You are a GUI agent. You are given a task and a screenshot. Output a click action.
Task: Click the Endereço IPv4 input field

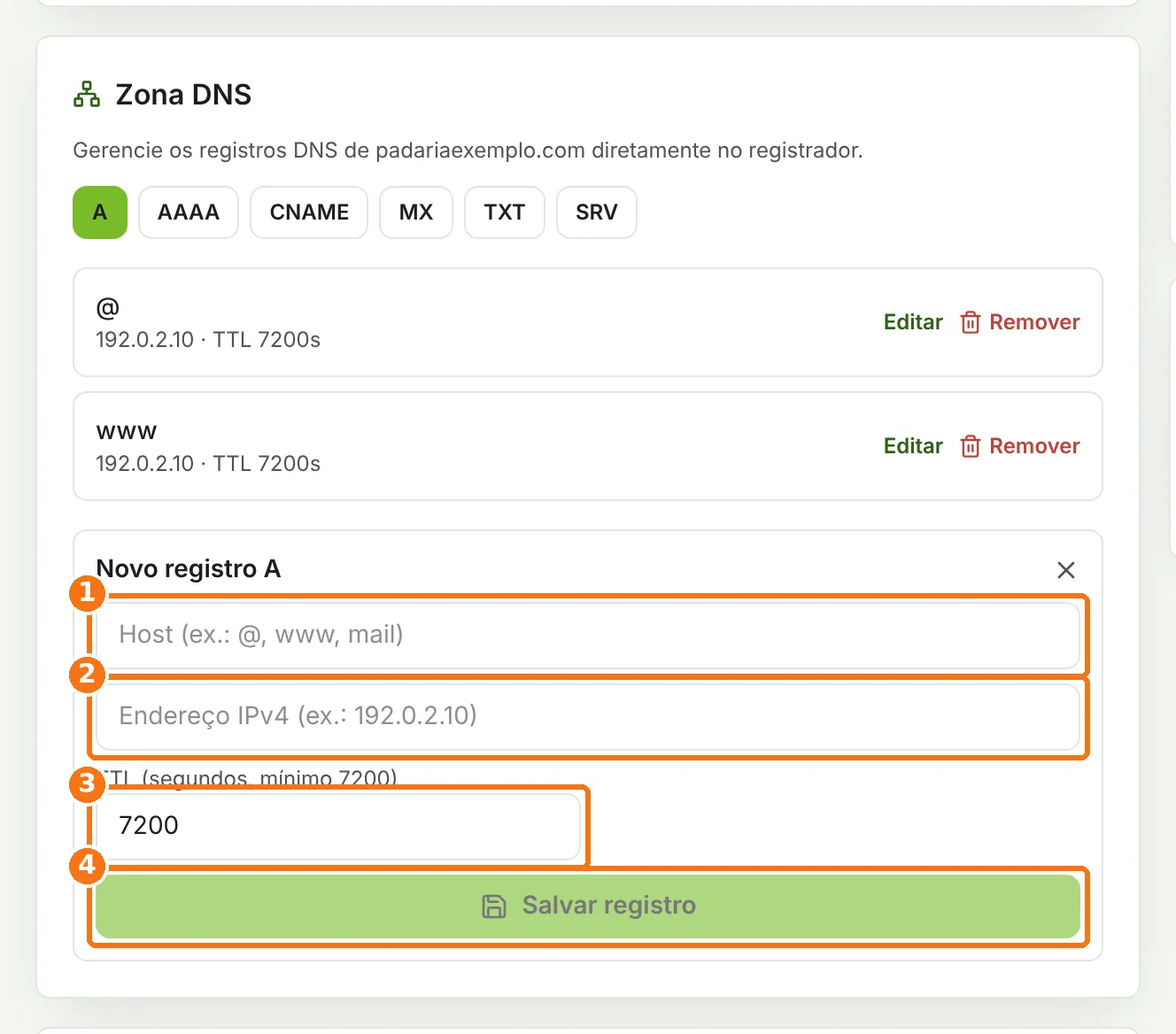[588, 716]
